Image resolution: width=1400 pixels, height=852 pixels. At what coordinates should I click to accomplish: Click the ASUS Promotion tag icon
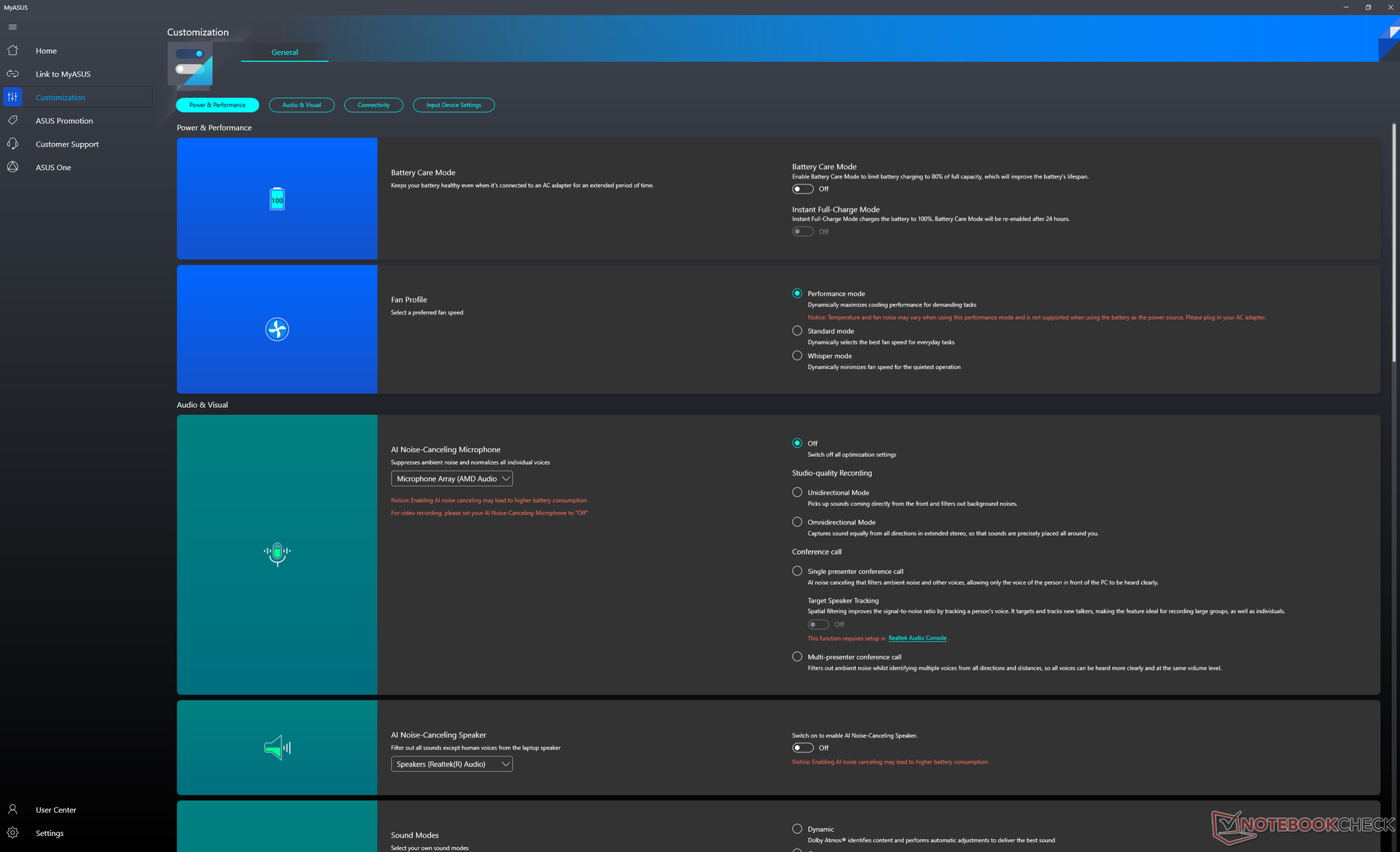pos(12,120)
